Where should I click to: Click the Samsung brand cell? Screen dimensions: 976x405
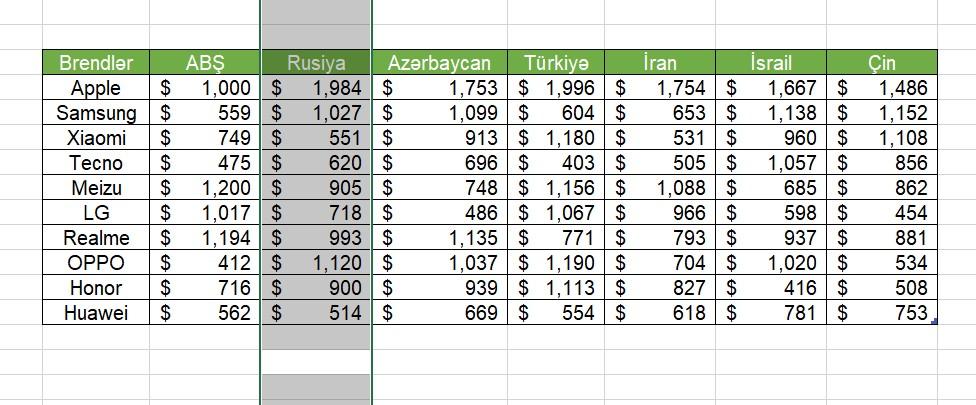pyautogui.click(x=96, y=113)
